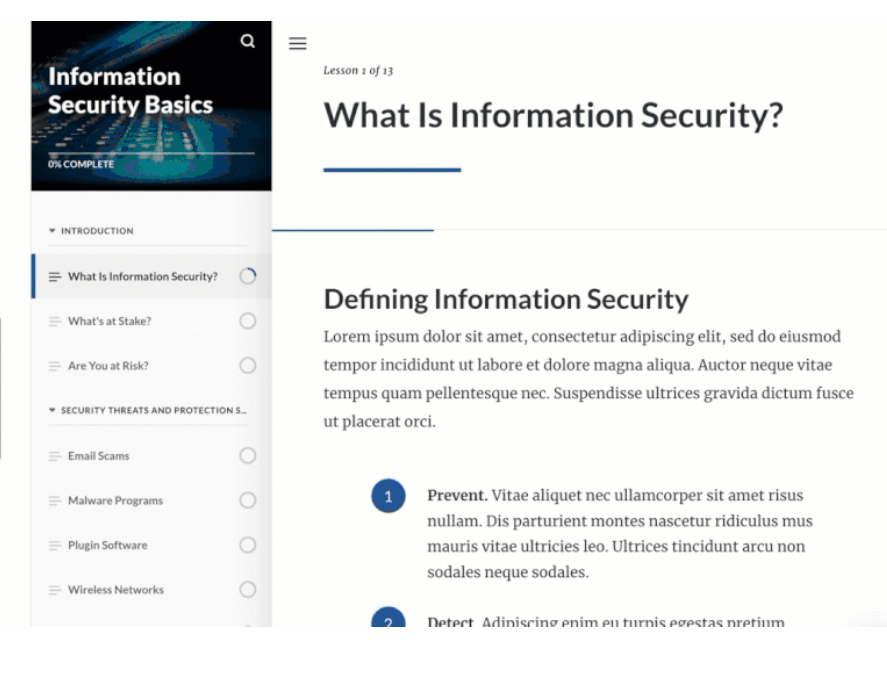887x682 pixels.
Task: Click completion circle for Are You at Risk?
Action: 248,365
